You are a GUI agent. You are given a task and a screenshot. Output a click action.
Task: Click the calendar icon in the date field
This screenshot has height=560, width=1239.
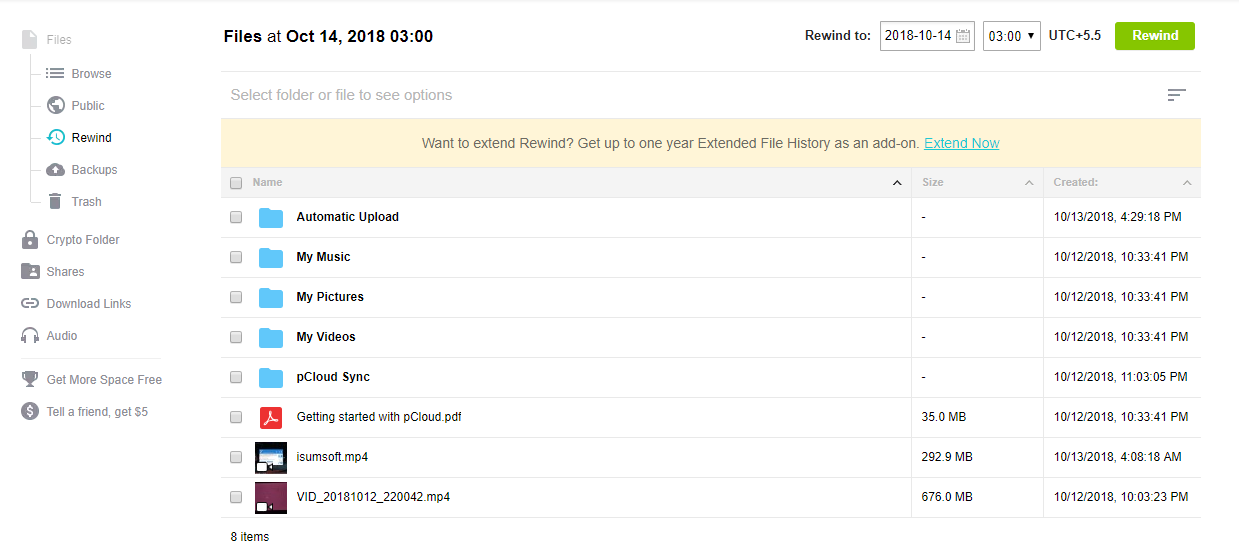(963, 36)
